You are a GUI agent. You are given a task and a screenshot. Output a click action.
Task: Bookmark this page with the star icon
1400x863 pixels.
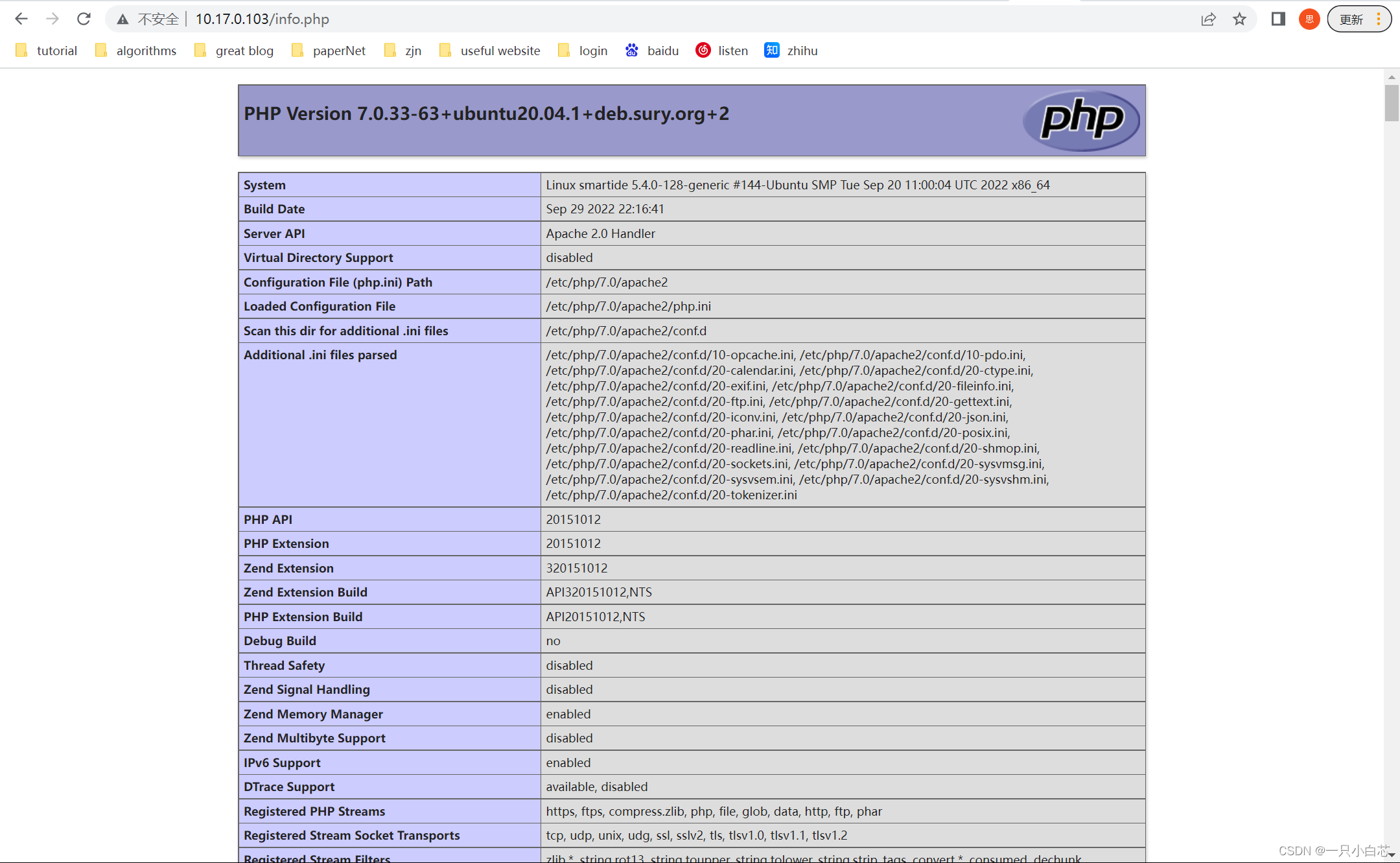(1239, 19)
